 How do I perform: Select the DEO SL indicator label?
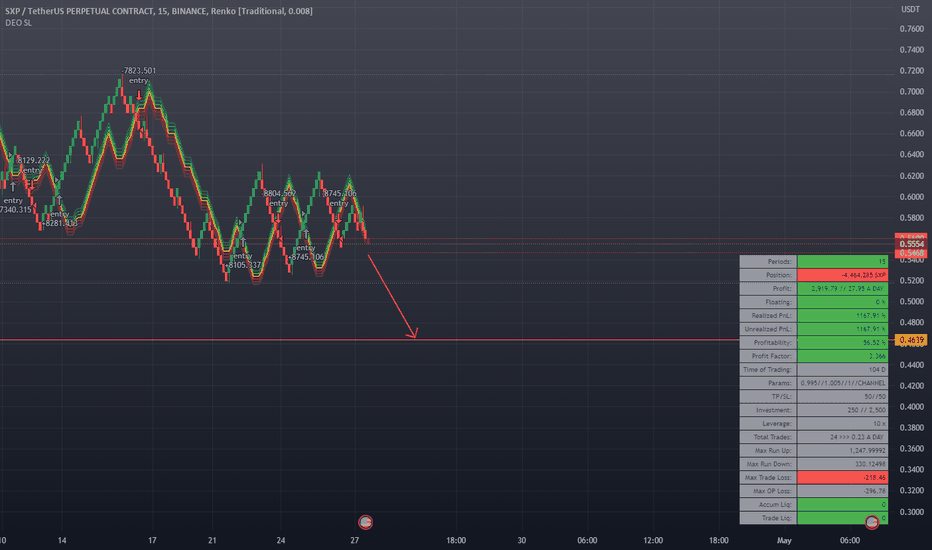click(x=18, y=23)
